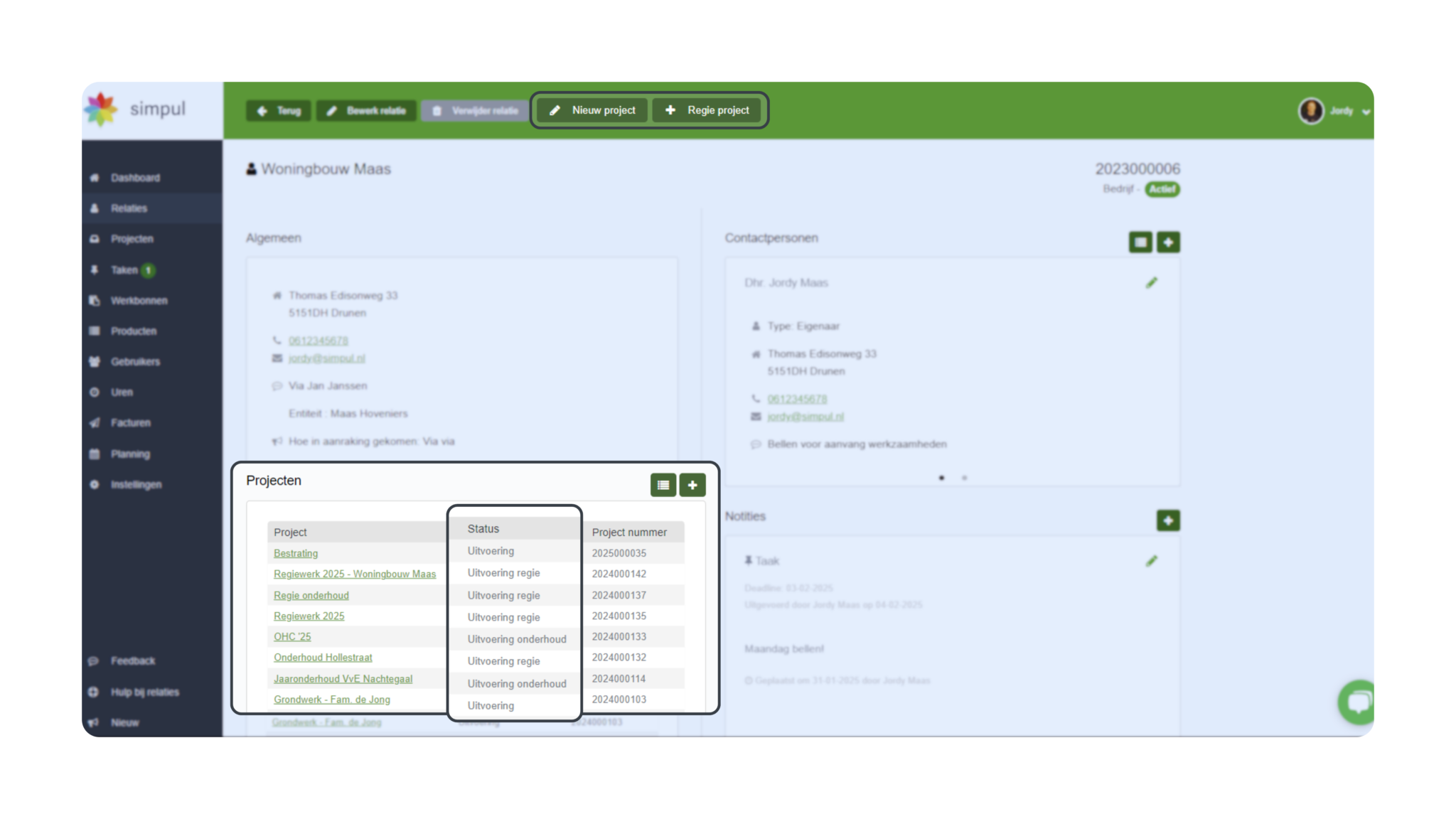Click the Status column header
This screenshot has height=819, width=1456.
(x=483, y=528)
